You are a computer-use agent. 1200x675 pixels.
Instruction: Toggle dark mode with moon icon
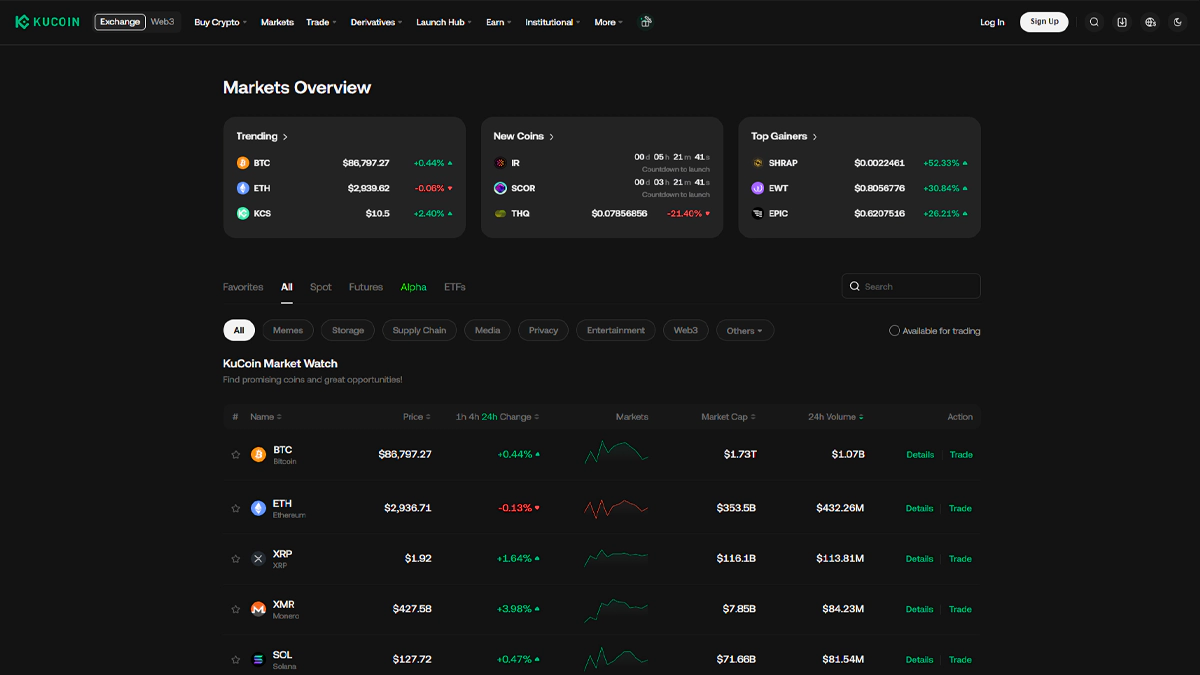[1177, 22]
